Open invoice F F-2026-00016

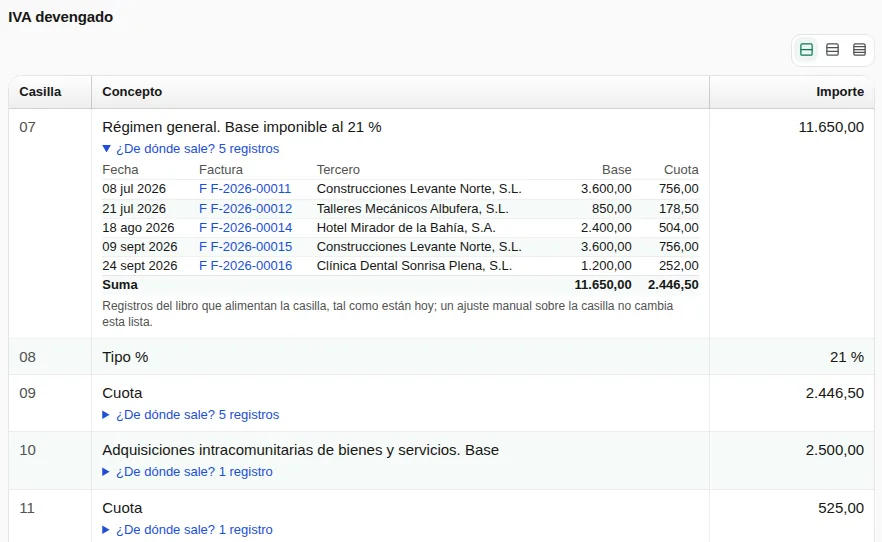coord(246,266)
